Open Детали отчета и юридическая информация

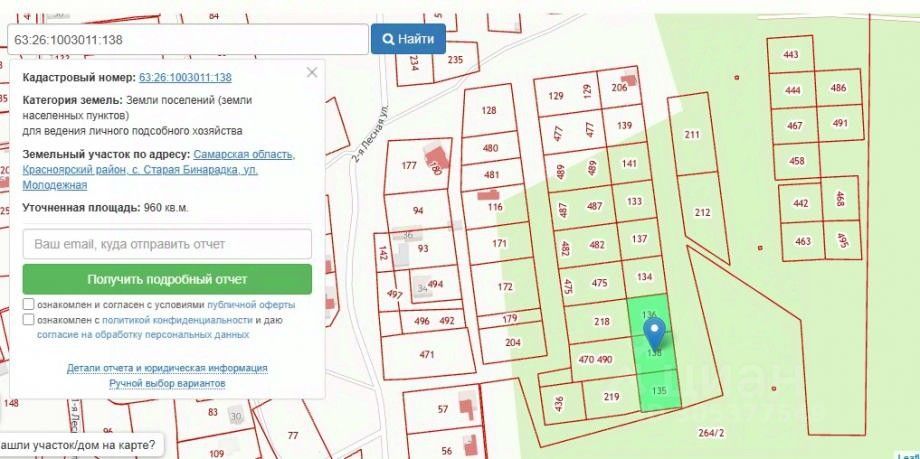[167, 368]
